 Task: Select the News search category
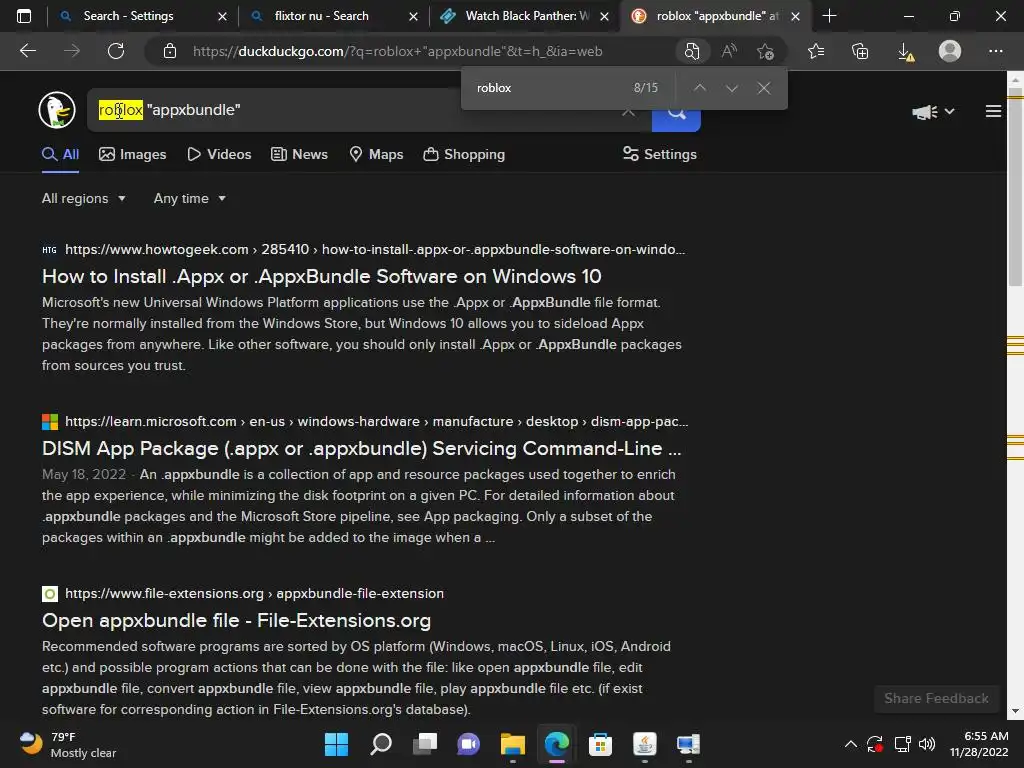299,154
